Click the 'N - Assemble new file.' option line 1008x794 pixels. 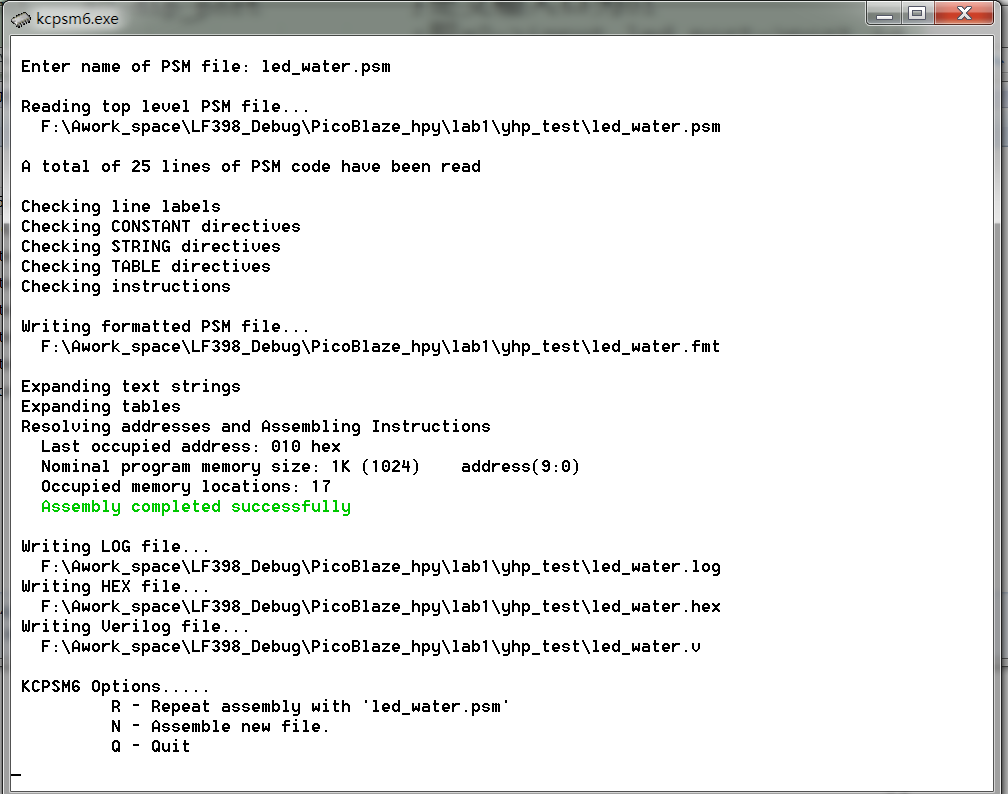(x=220, y=726)
